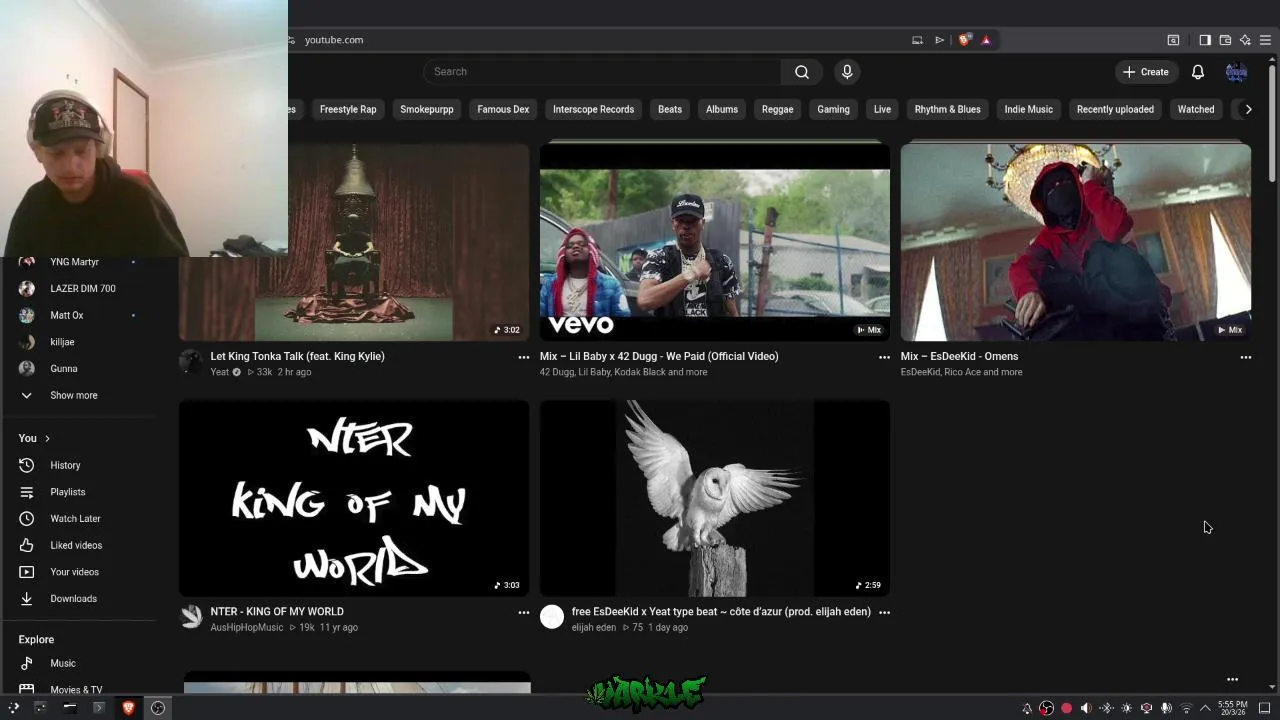Select the Smokepurpp chip
The image size is (1280, 720).
(x=427, y=109)
